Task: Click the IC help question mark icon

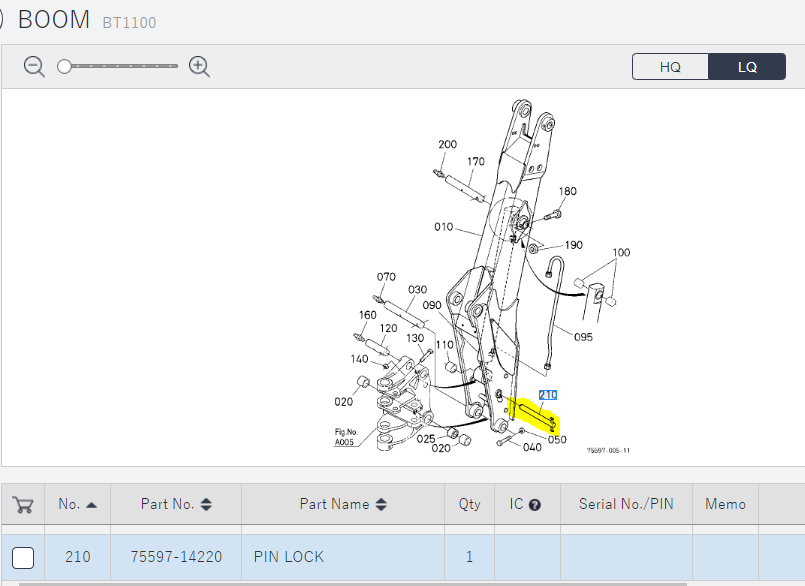Action: click(x=534, y=505)
